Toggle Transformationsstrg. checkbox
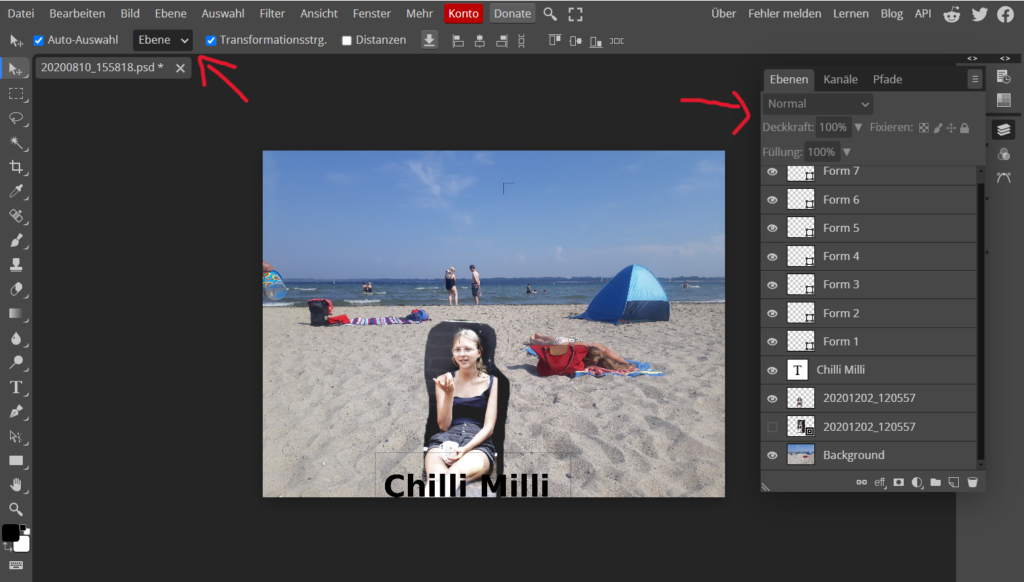The height and width of the screenshot is (582, 1024). pos(210,40)
